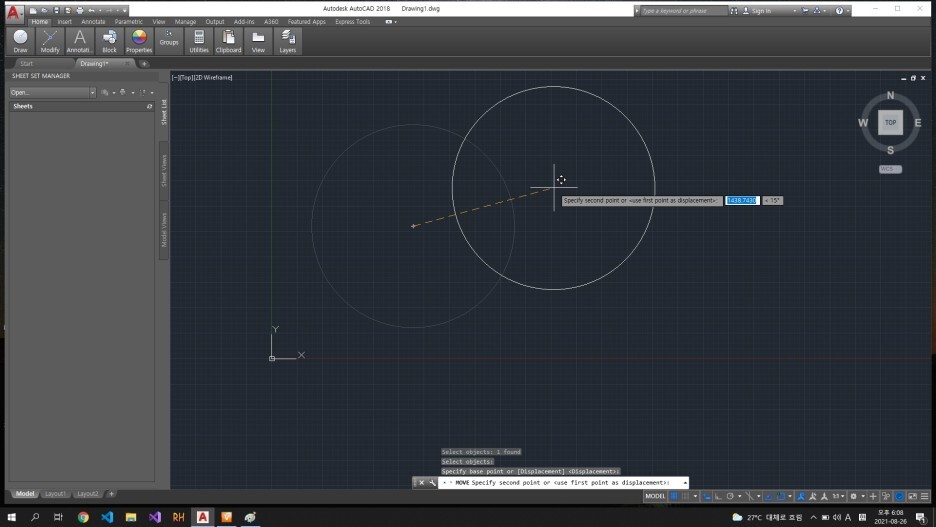Image resolution: width=936 pixels, height=527 pixels.
Task: Click the New file icon in quick access toolbar
Action: (x=32, y=10)
